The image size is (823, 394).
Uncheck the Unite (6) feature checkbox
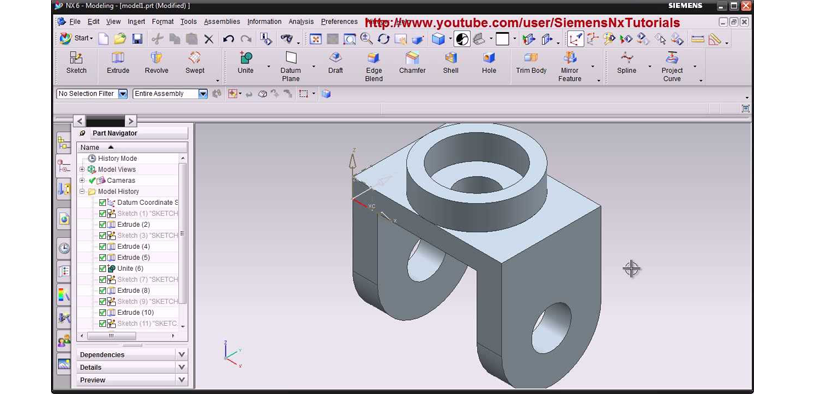[x=102, y=269]
